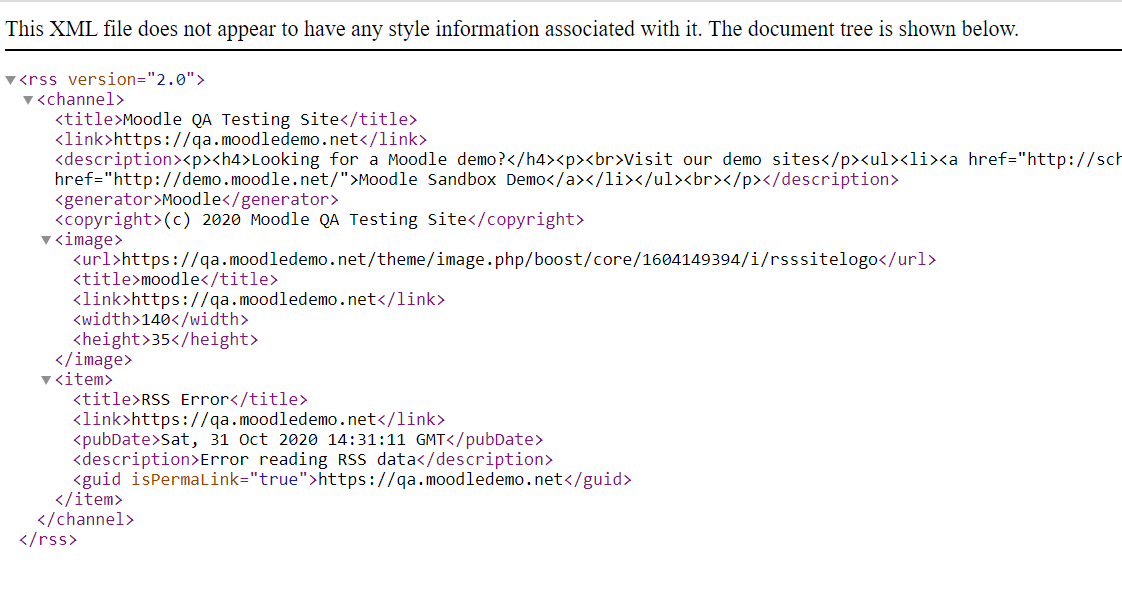
Task: Click the width 140 line
Action: [161, 320]
